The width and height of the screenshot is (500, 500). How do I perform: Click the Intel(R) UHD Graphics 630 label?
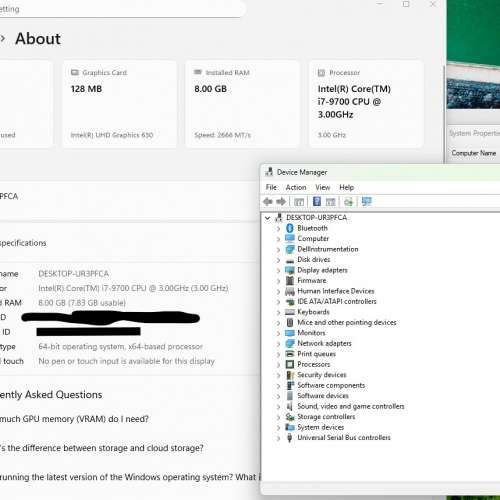point(112,135)
